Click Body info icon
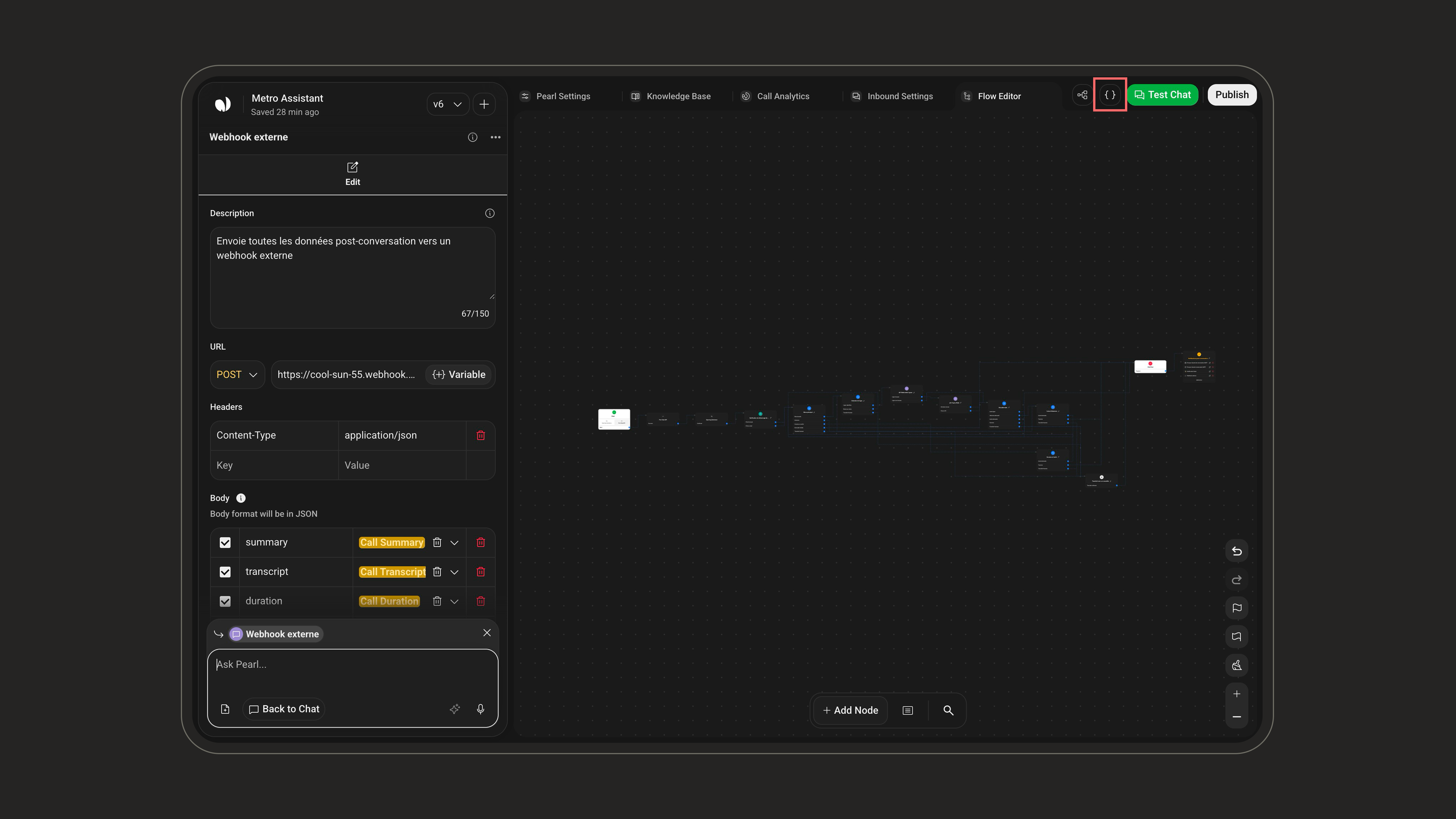1456x819 pixels. (x=241, y=498)
